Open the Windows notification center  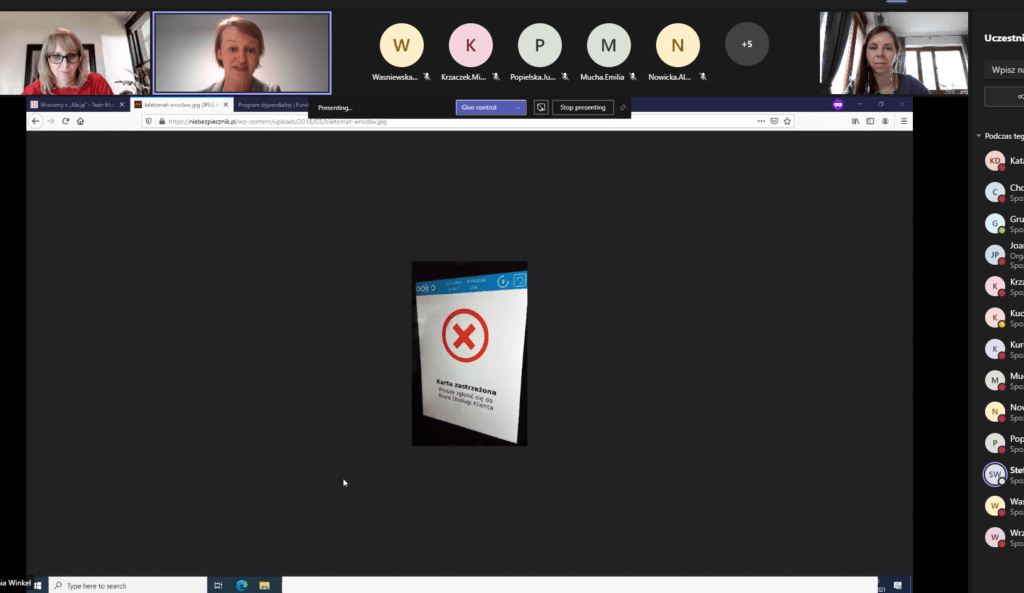(x=898, y=586)
